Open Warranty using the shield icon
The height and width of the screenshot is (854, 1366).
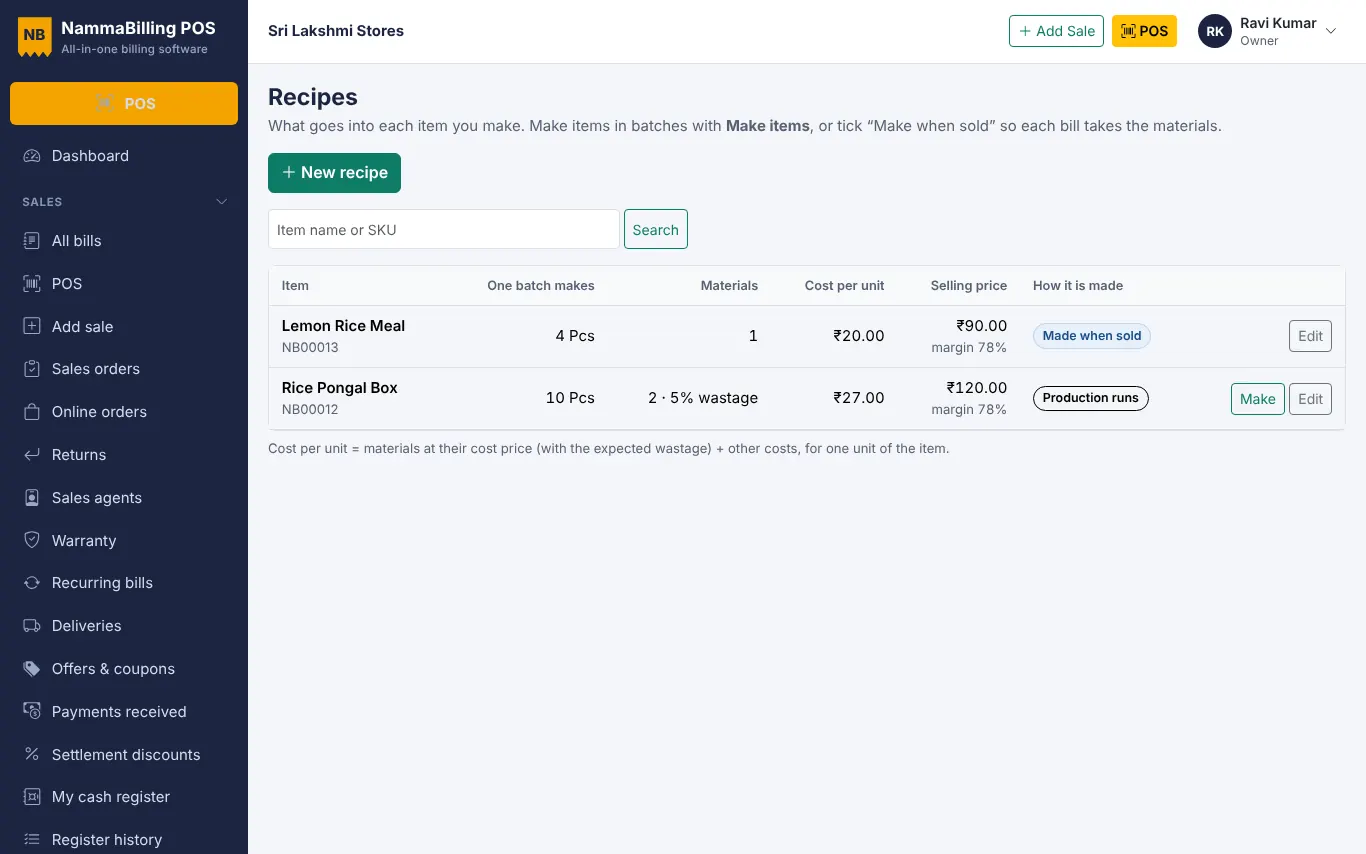(32, 541)
